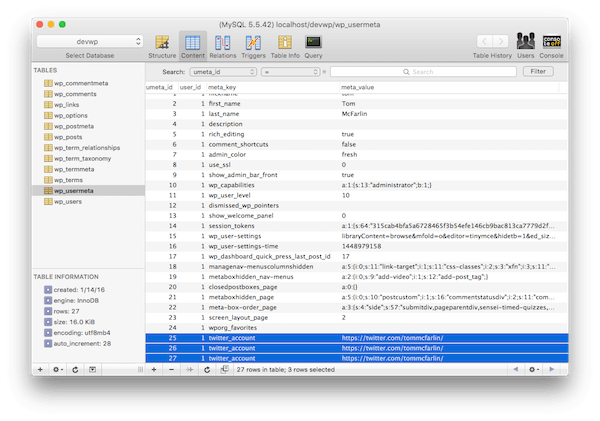
Task: Sort by user_id column header
Action: coord(192,87)
